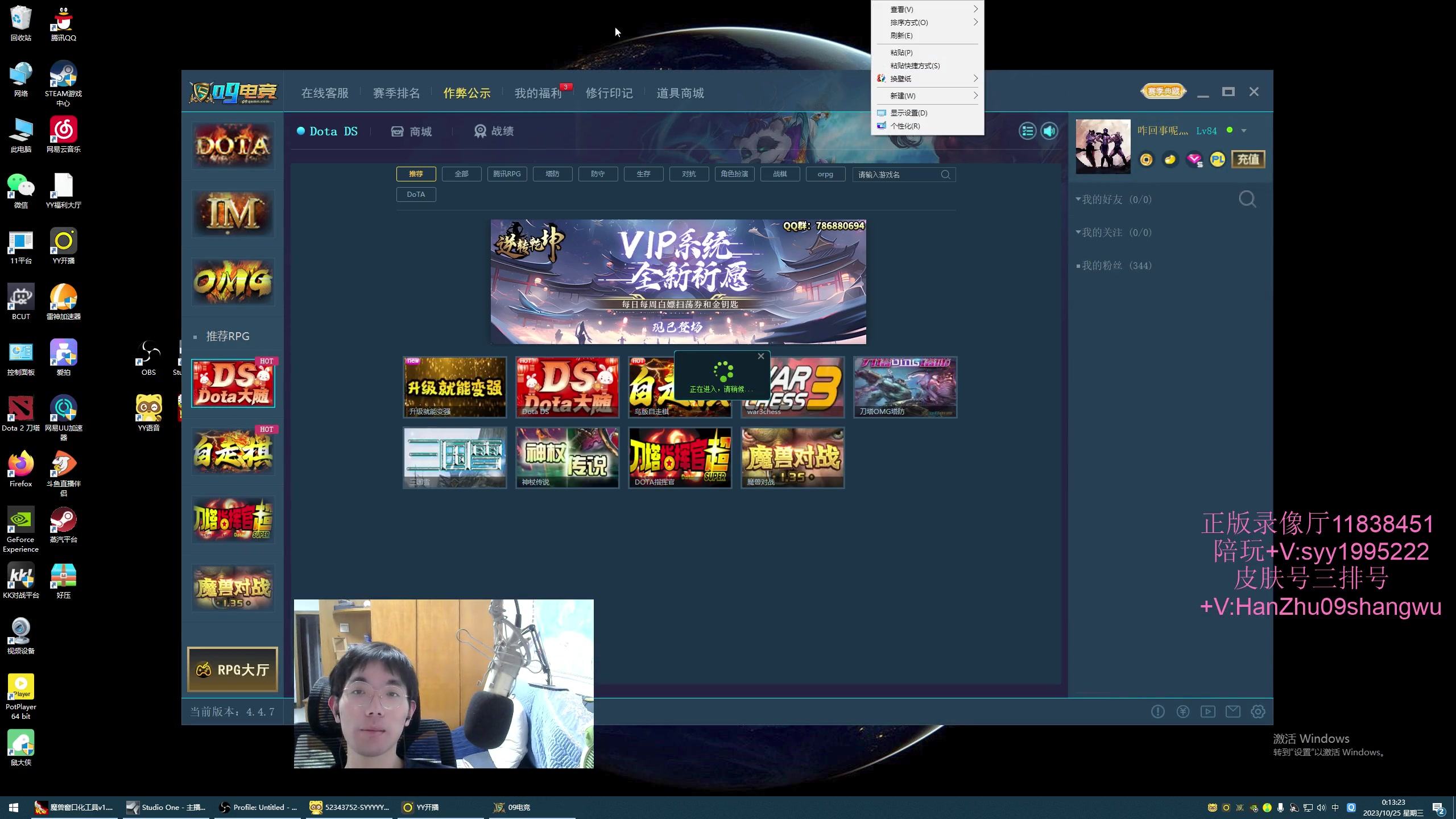Select the 塔防 filter tag

tap(552, 174)
